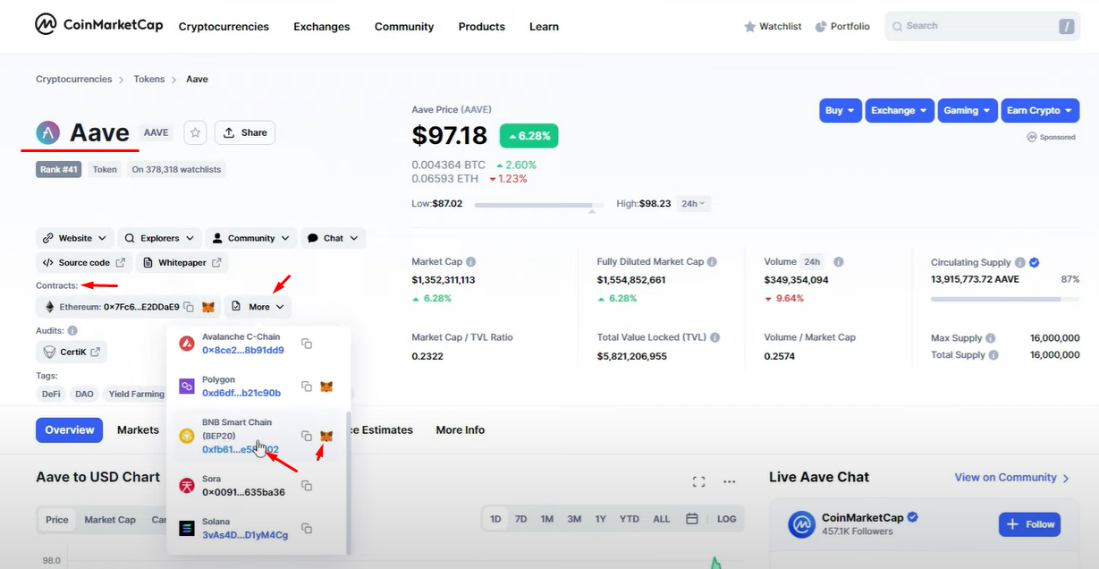
Task: Open the Source code link
Action: pyautogui.click(x=84, y=263)
